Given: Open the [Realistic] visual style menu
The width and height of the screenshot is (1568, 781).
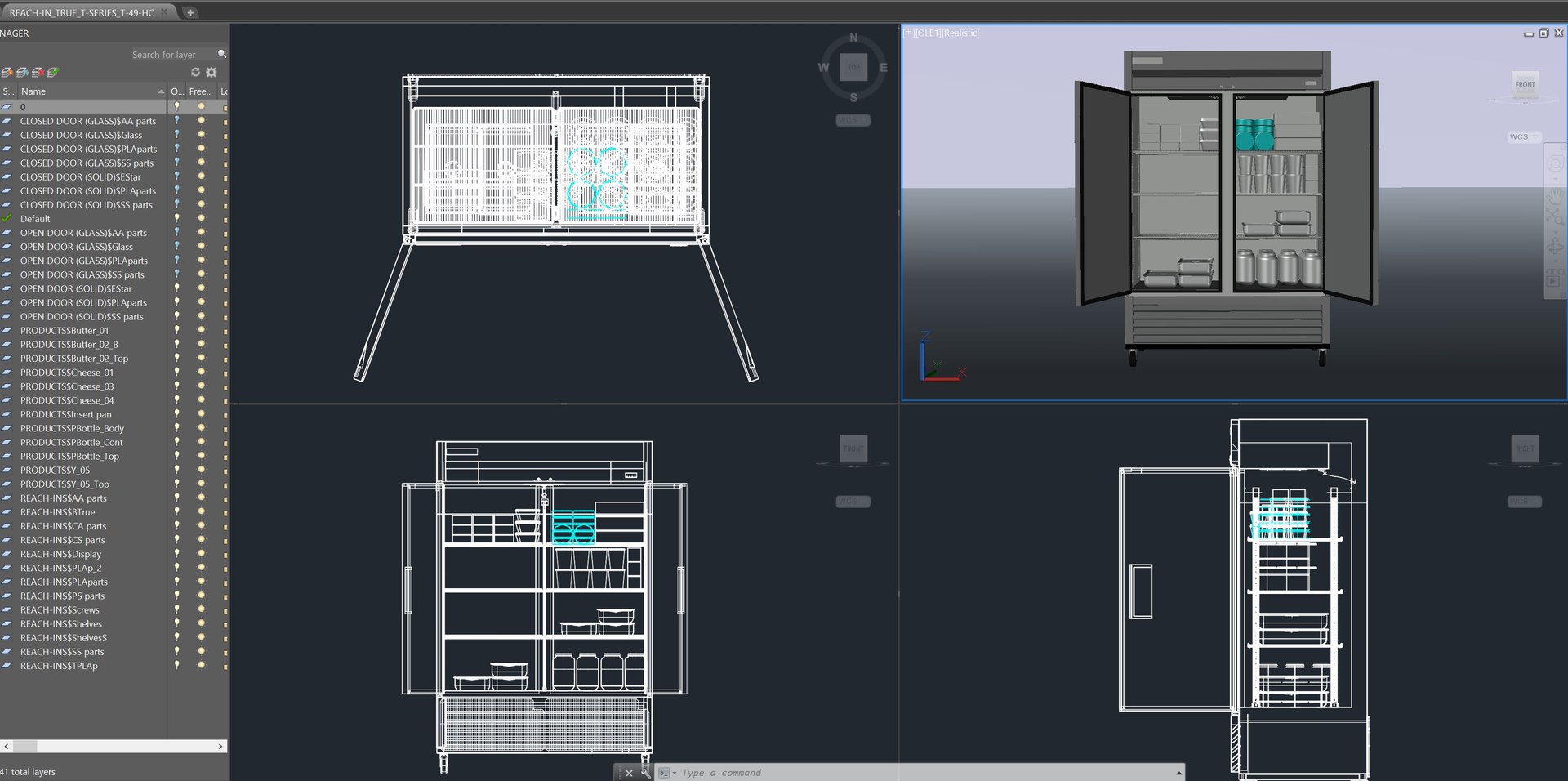Looking at the screenshot, I should point(962,33).
